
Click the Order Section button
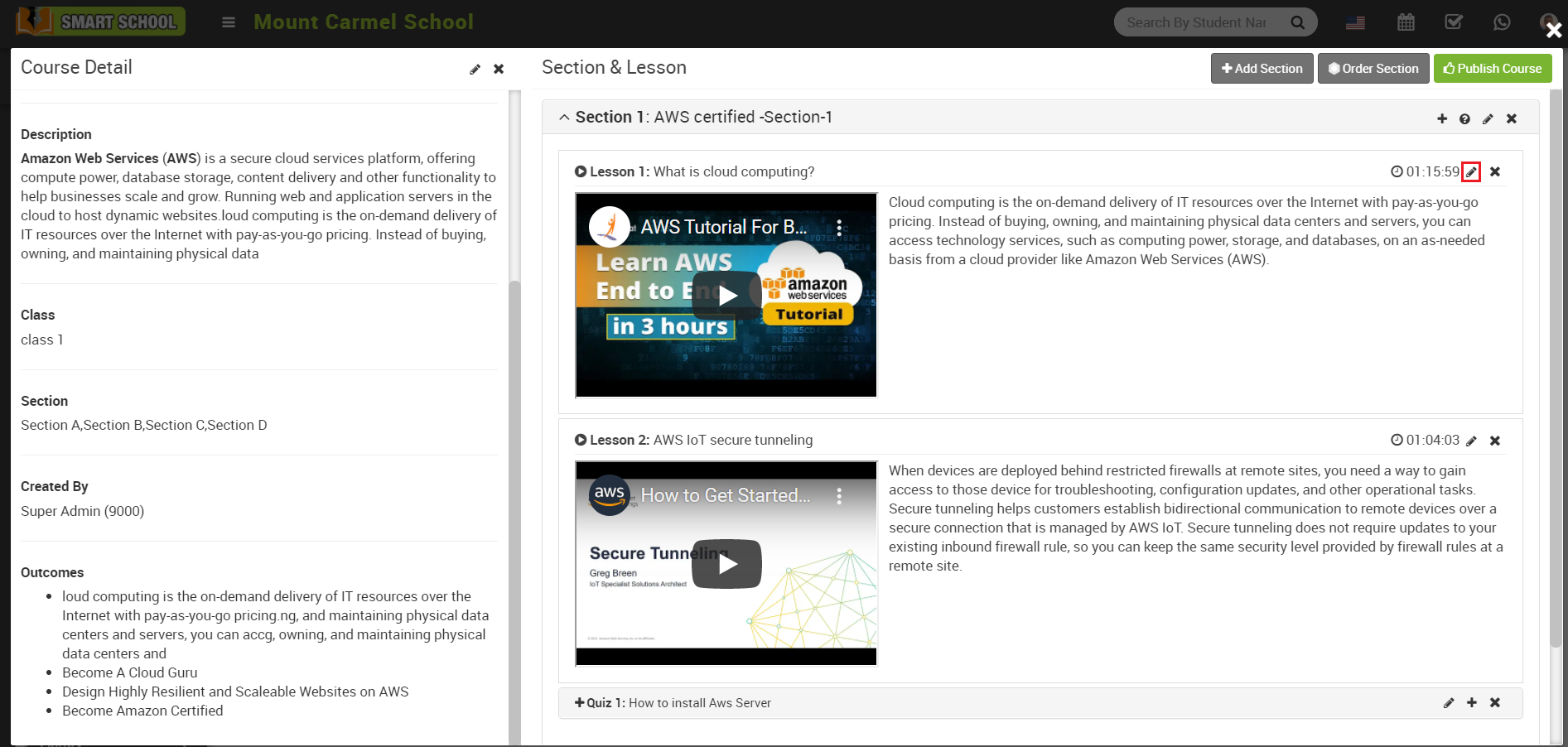pyautogui.click(x=1373, y=68)
